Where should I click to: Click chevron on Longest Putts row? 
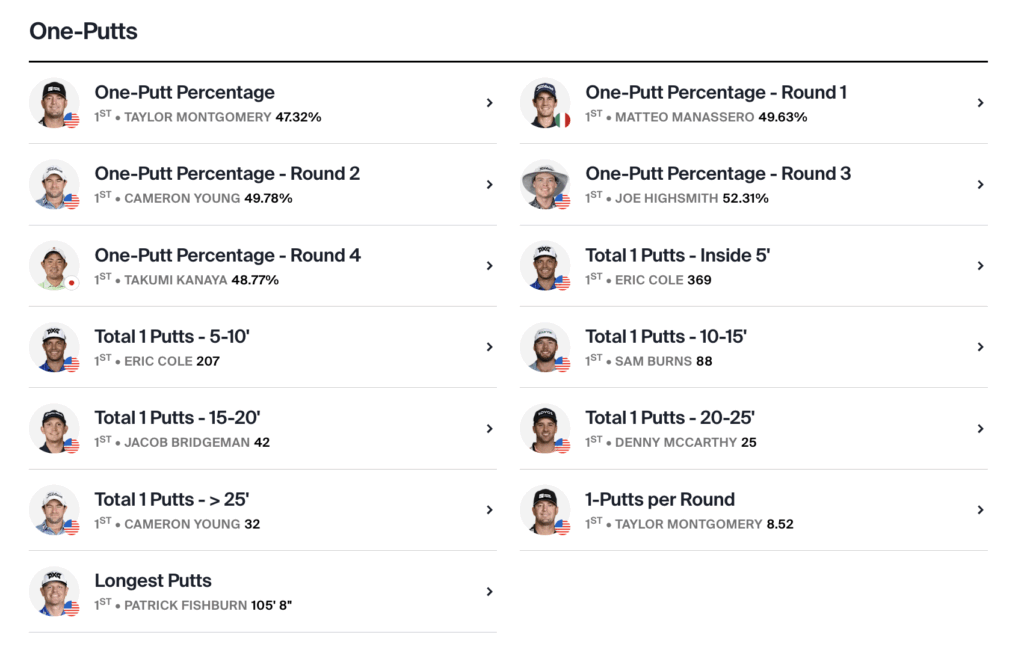coord(489,592)
